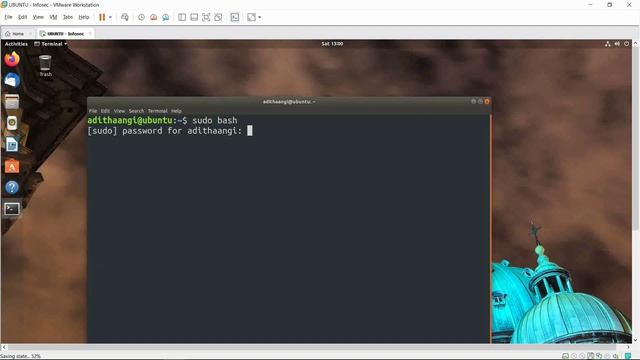Screen dimensions: 640x360
Task: Launch Thunderbird Mail from the dock
Action: coord(12,80)
